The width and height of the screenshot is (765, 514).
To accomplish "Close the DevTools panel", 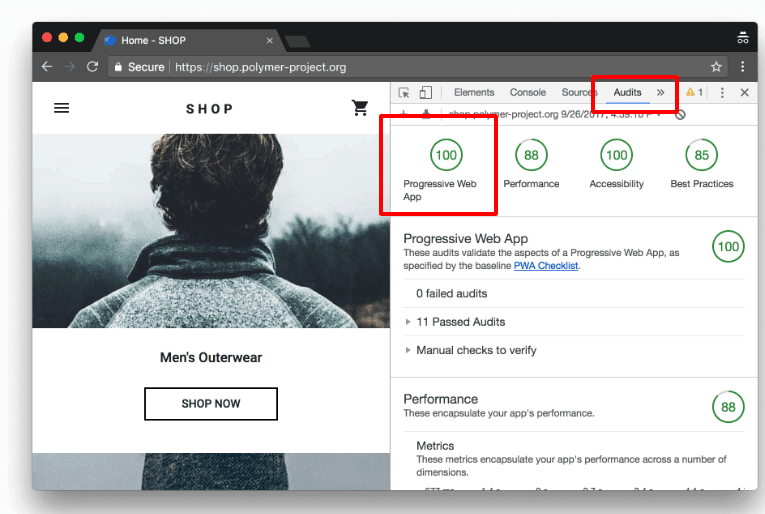I will pyautogui.click(x=745, y=93).
